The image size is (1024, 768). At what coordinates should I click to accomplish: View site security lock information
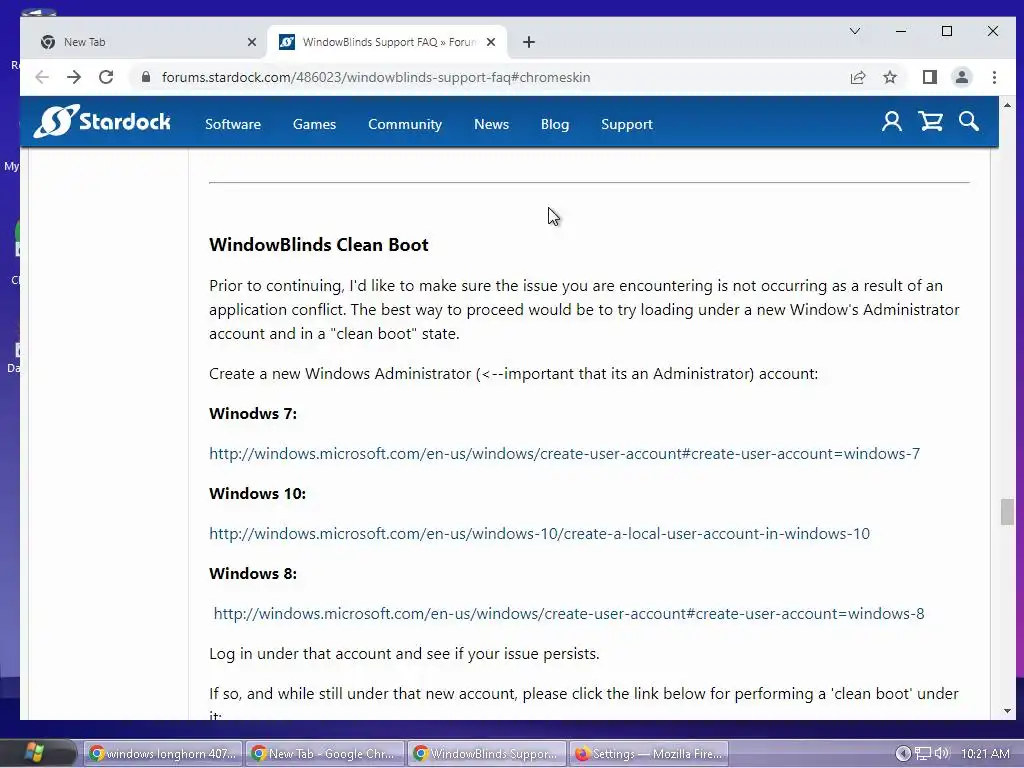(x=146, y=77)
